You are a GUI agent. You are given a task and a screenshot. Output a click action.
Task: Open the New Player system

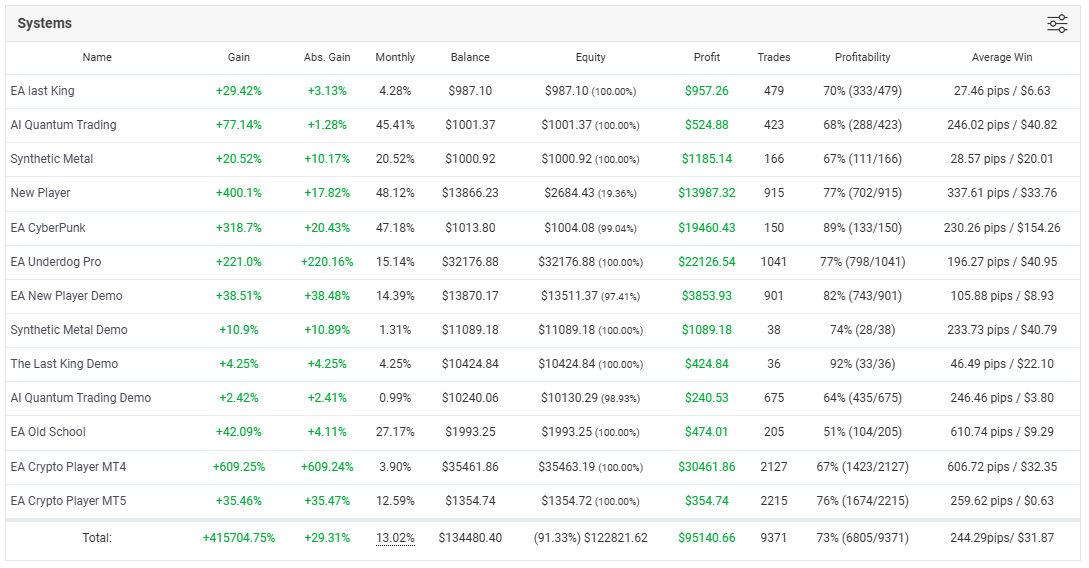(x=40, y=193)
